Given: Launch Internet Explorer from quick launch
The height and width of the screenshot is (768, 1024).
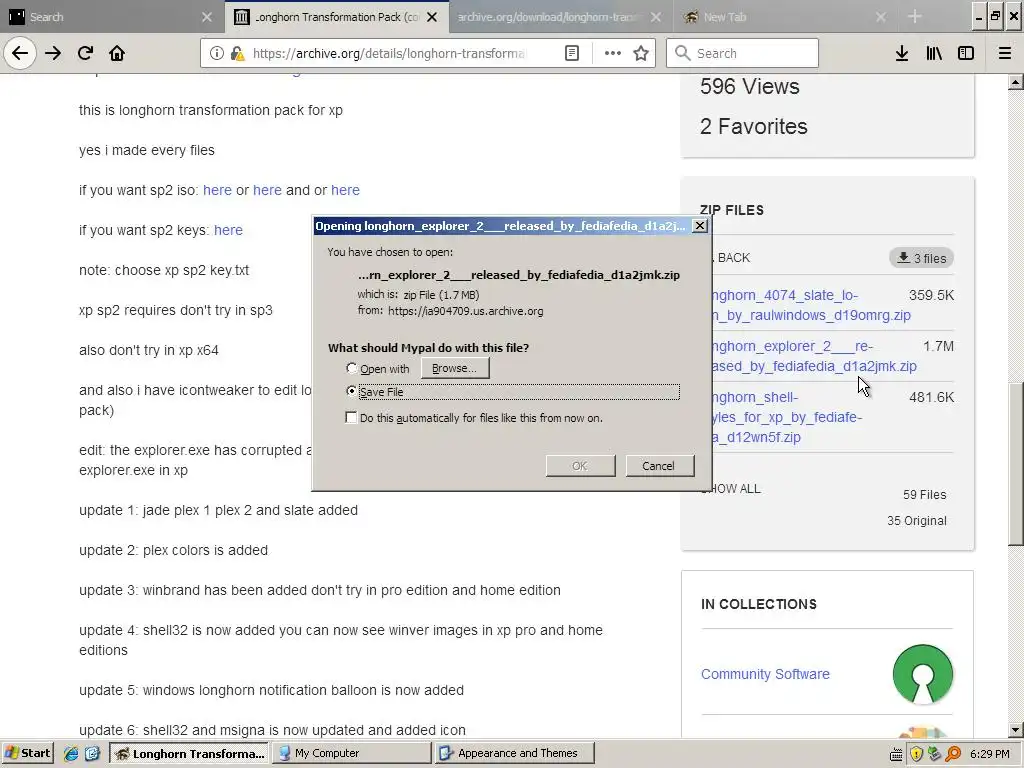Looking at the screenshot, I should tap(71, 754).
